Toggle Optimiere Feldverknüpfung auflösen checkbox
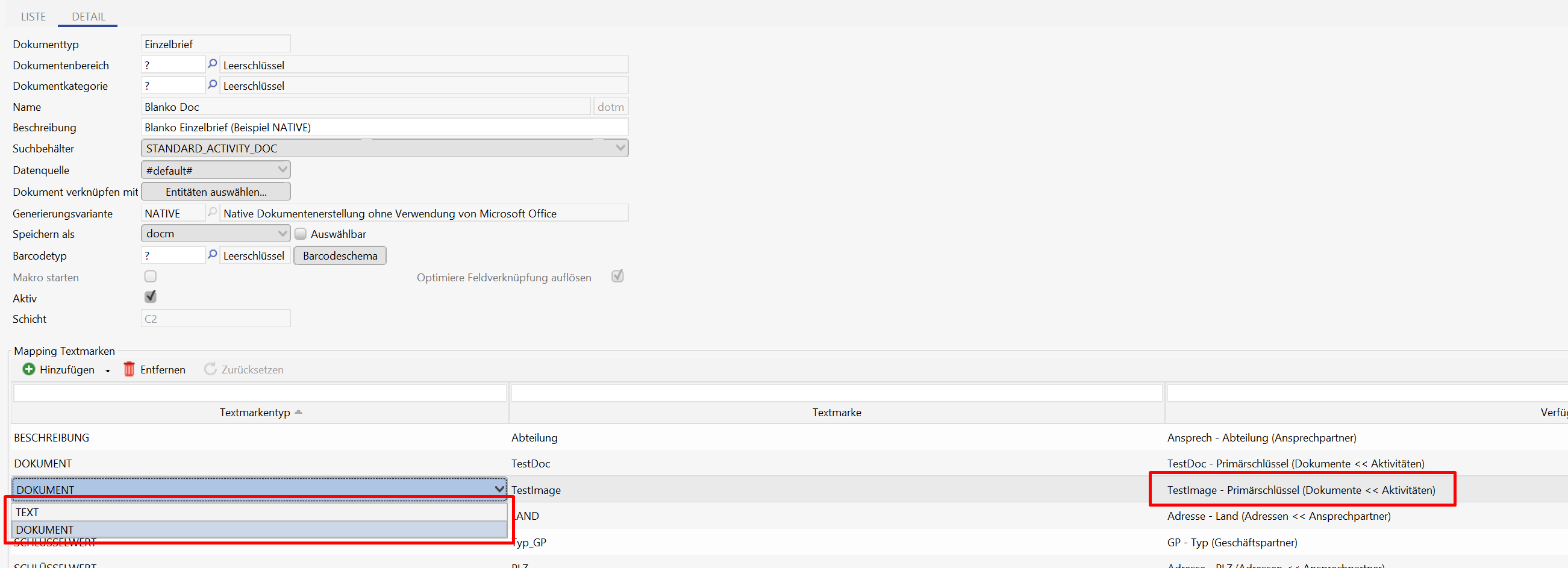The height and width of the screenshot is (568, 1568). pos(617,276)
